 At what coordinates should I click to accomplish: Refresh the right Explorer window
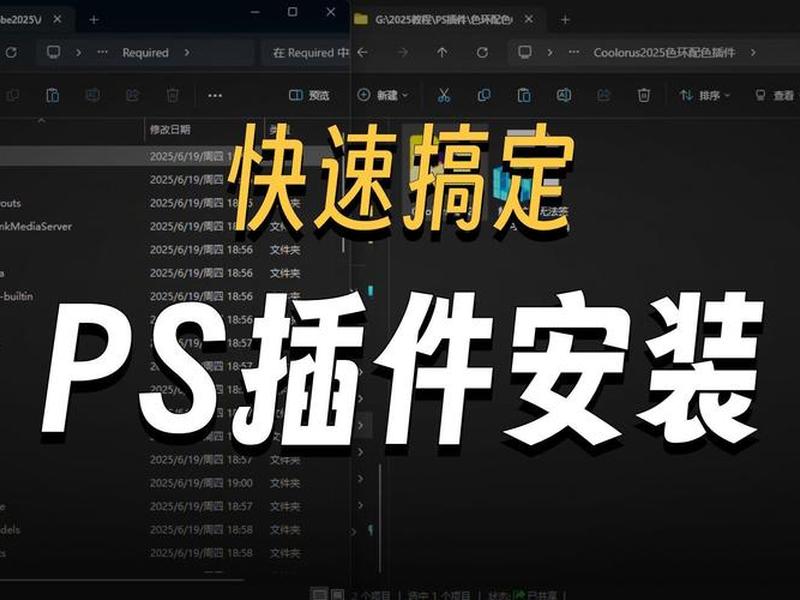[482, 53]
